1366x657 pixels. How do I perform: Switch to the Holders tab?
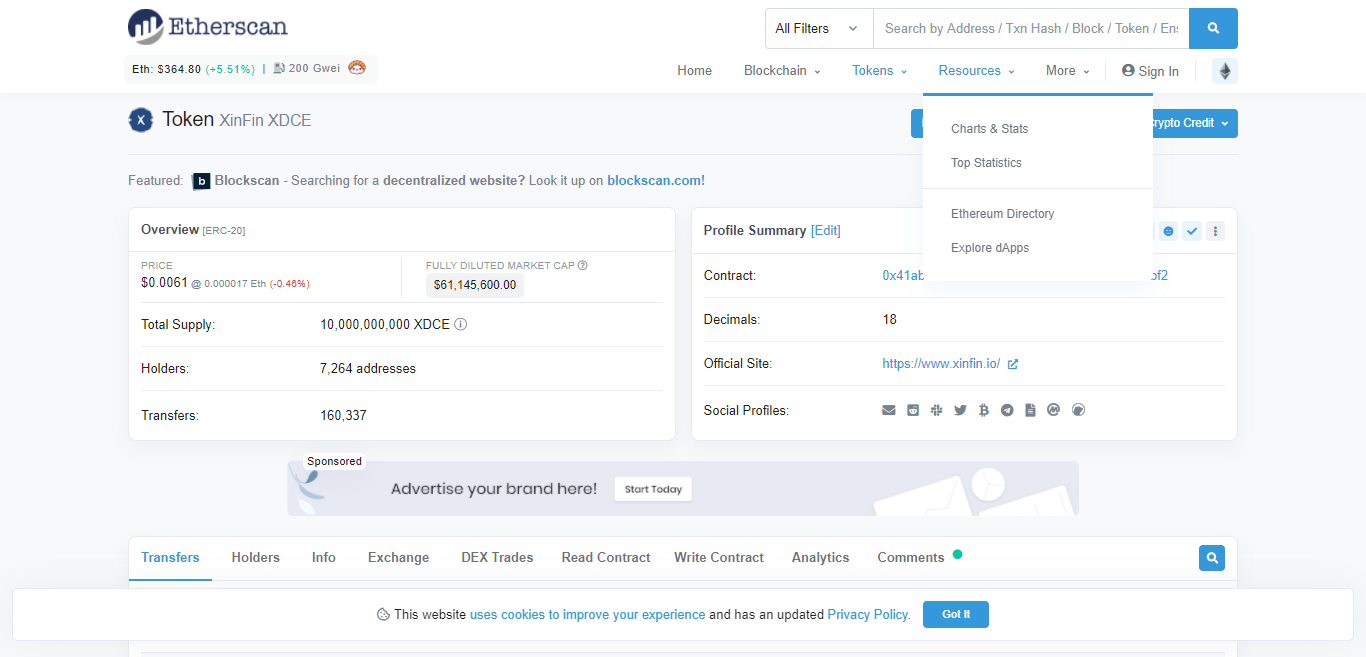(x=256, y=558)
